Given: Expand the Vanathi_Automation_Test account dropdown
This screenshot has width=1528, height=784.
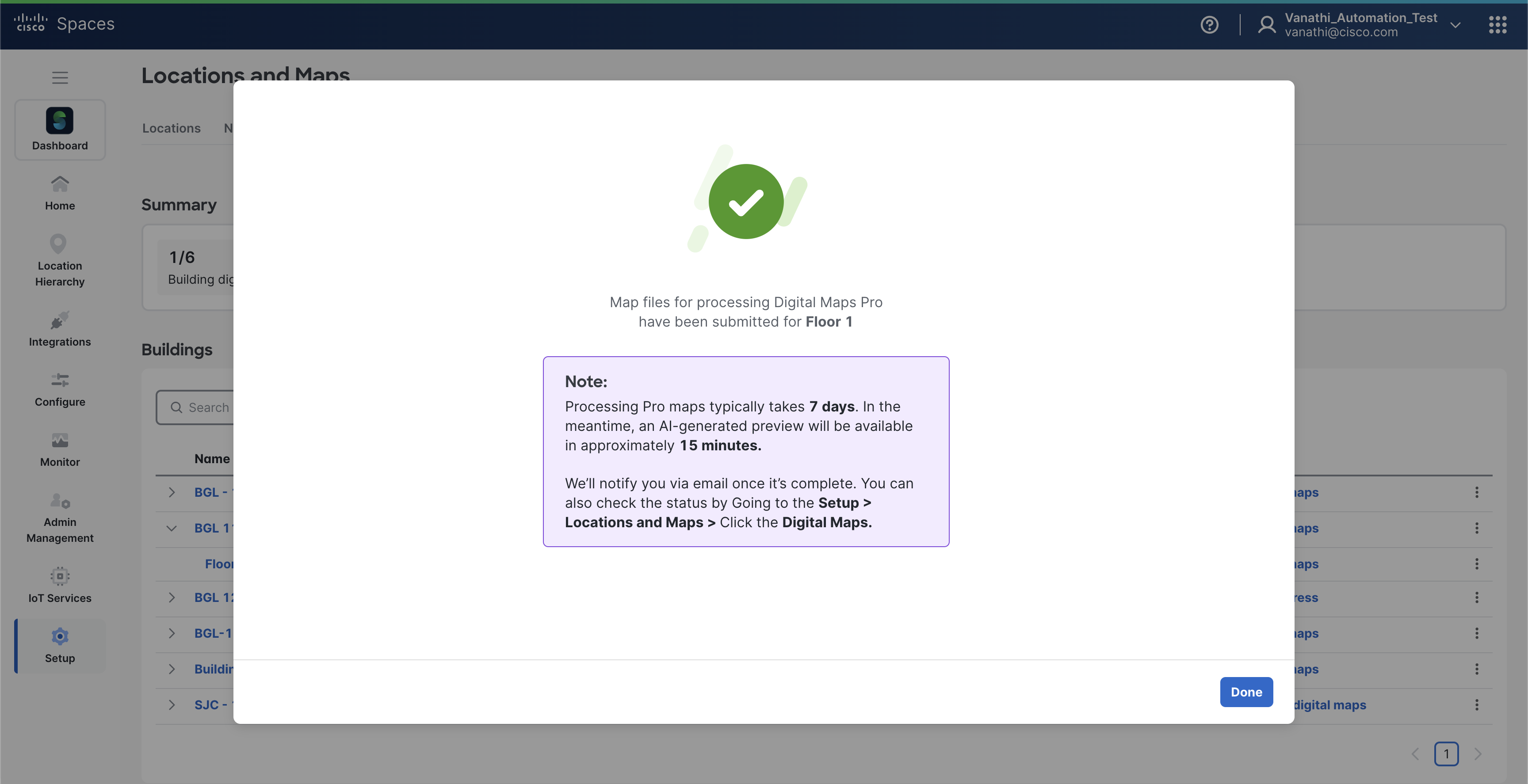Looking at the screenshot, I should [1455, 25].
